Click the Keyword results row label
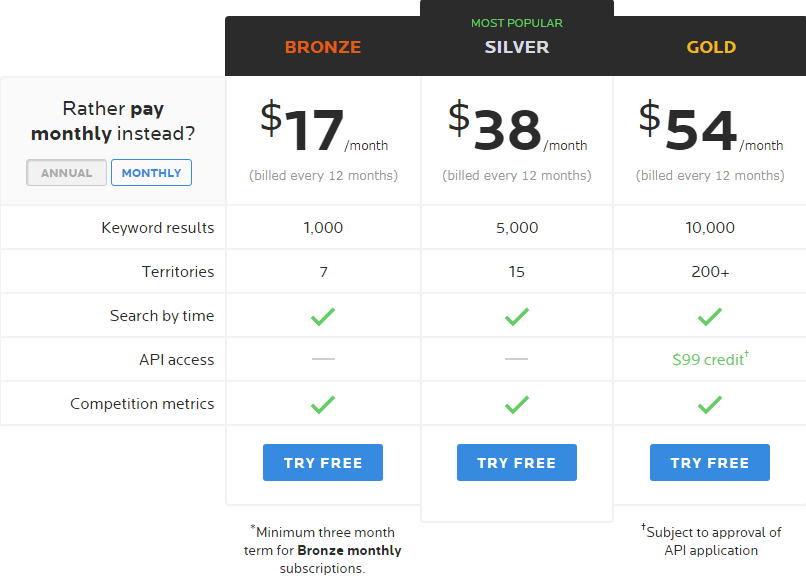This screenshot has width=806, height=585. coord(157,228)
